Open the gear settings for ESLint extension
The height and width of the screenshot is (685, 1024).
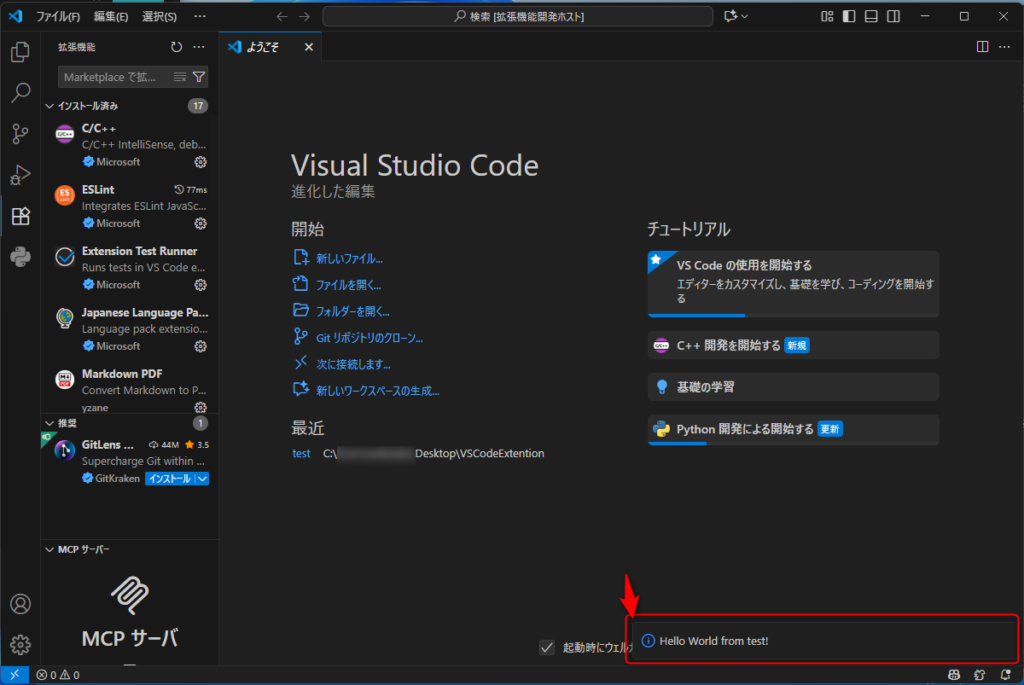[200, 223]
